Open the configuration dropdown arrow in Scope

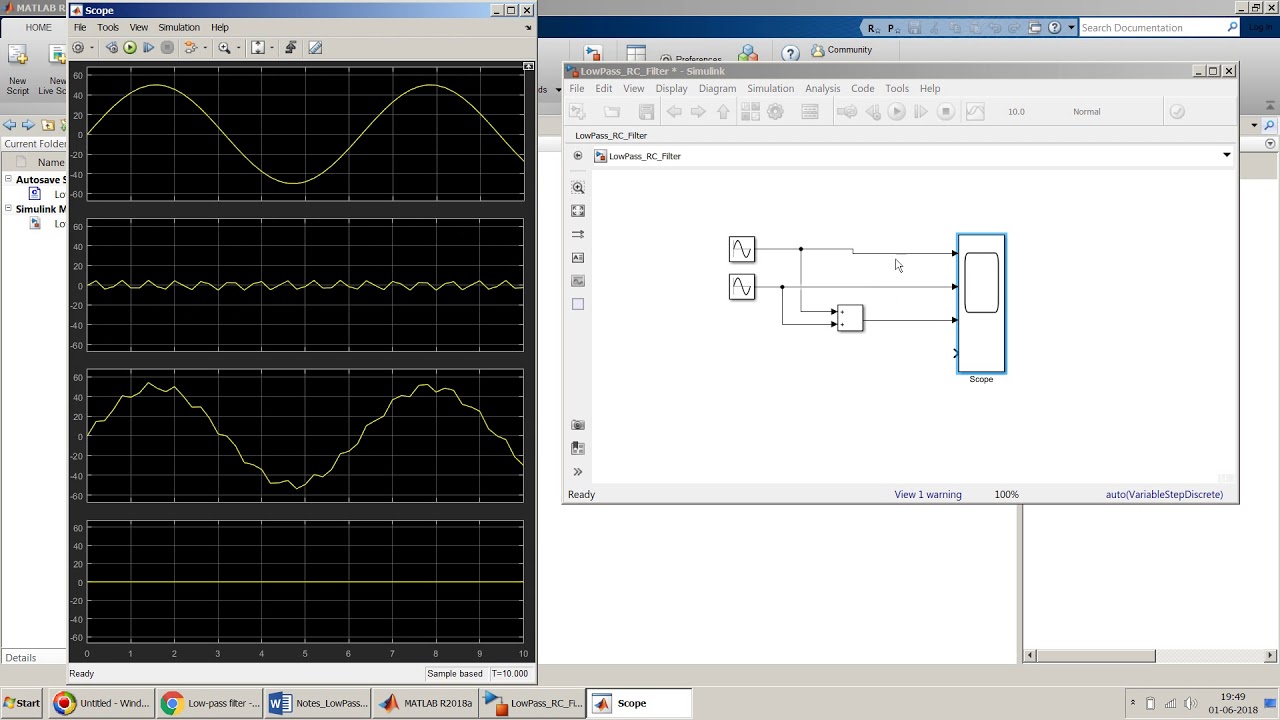(x=92, y=47)
